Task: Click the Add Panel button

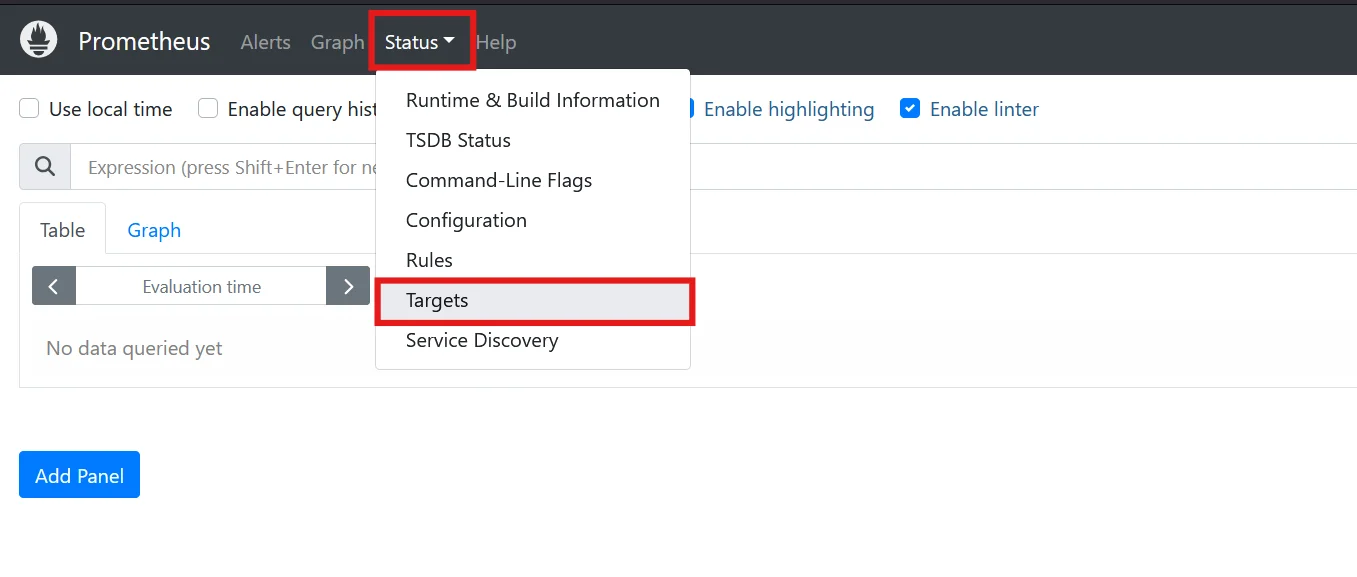Action: pyautogui.click(x=79, y=475)
